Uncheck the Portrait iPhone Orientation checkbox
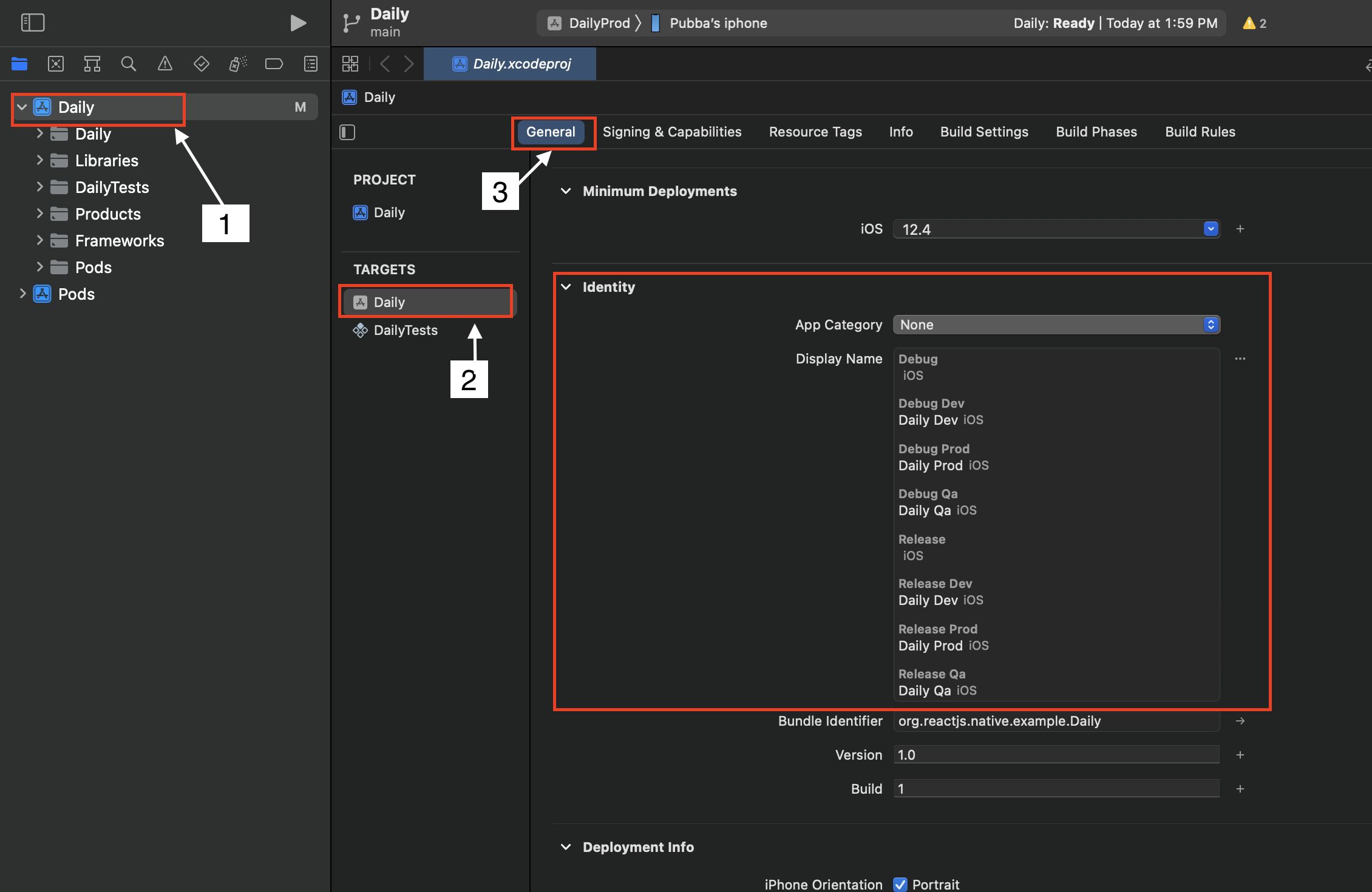 (900, 884)
